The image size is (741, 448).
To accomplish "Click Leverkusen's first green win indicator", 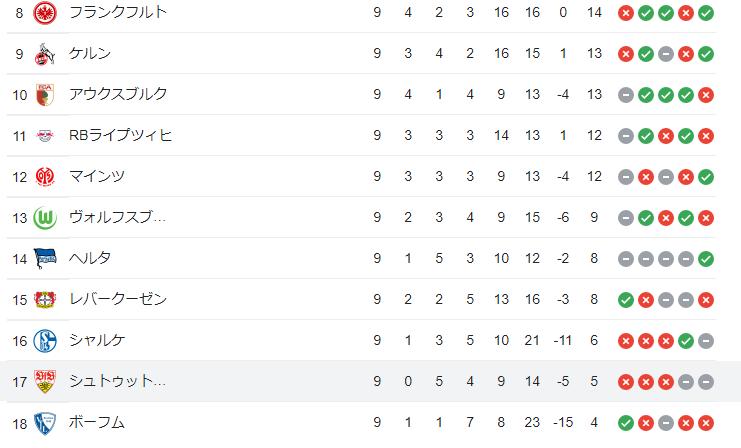I will tap(626, 300).
